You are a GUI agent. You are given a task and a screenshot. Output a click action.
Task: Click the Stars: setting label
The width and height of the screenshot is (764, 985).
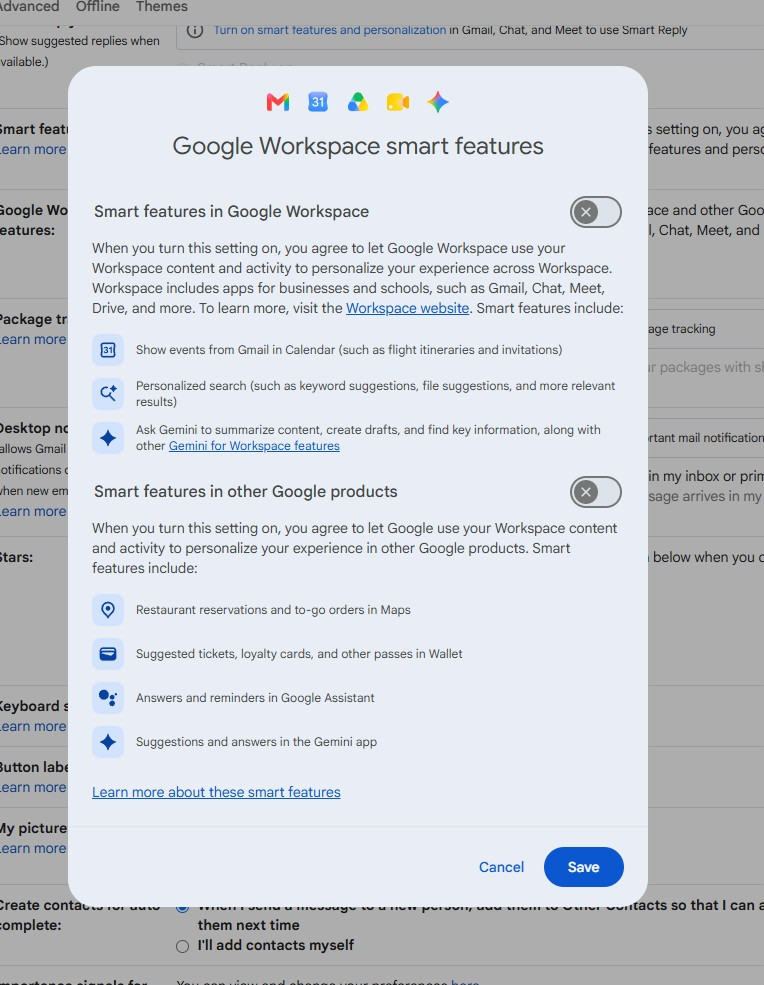[17, 557]
